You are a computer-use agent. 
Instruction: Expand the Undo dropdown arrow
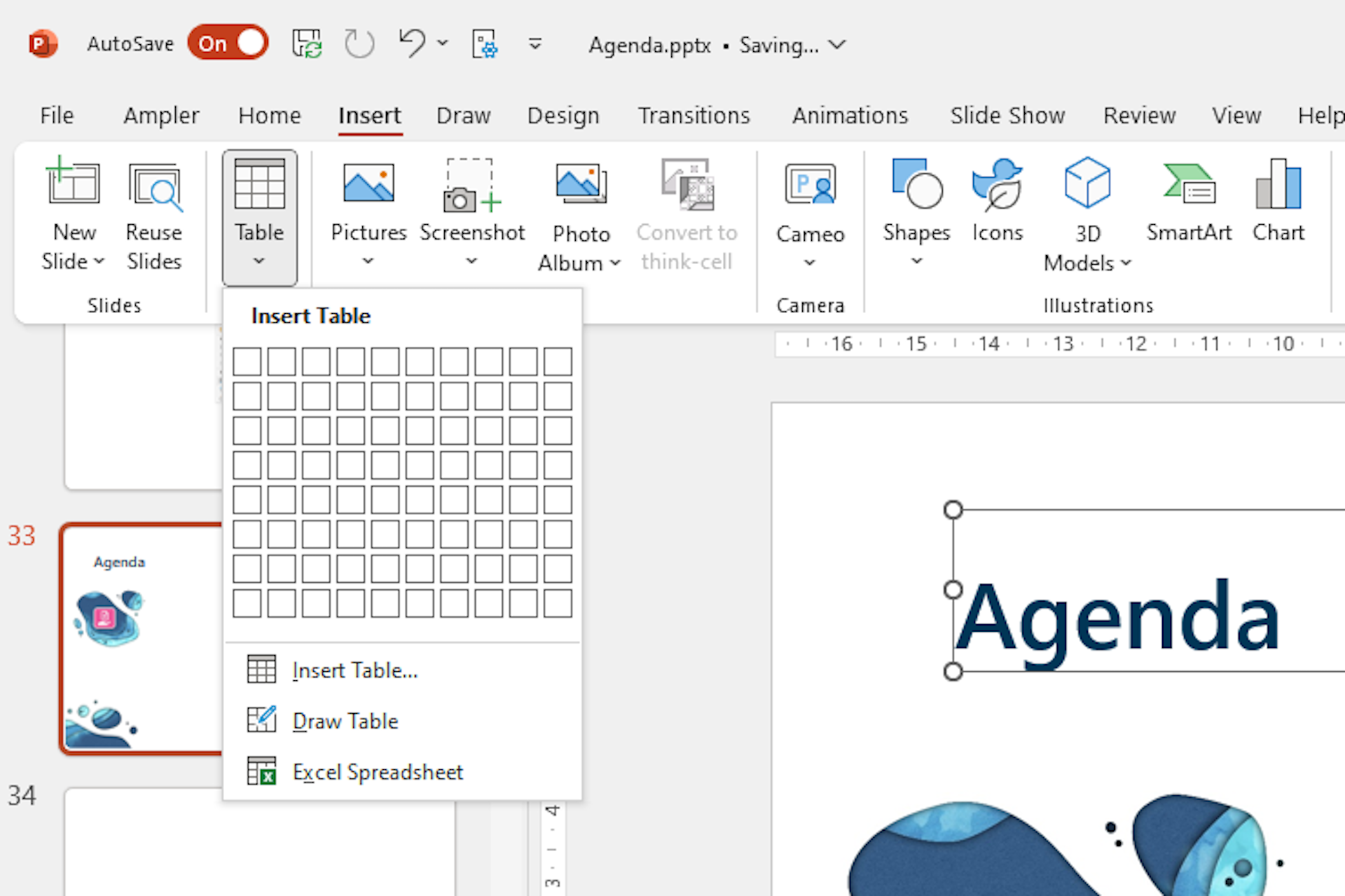click(x=443, y=43)
